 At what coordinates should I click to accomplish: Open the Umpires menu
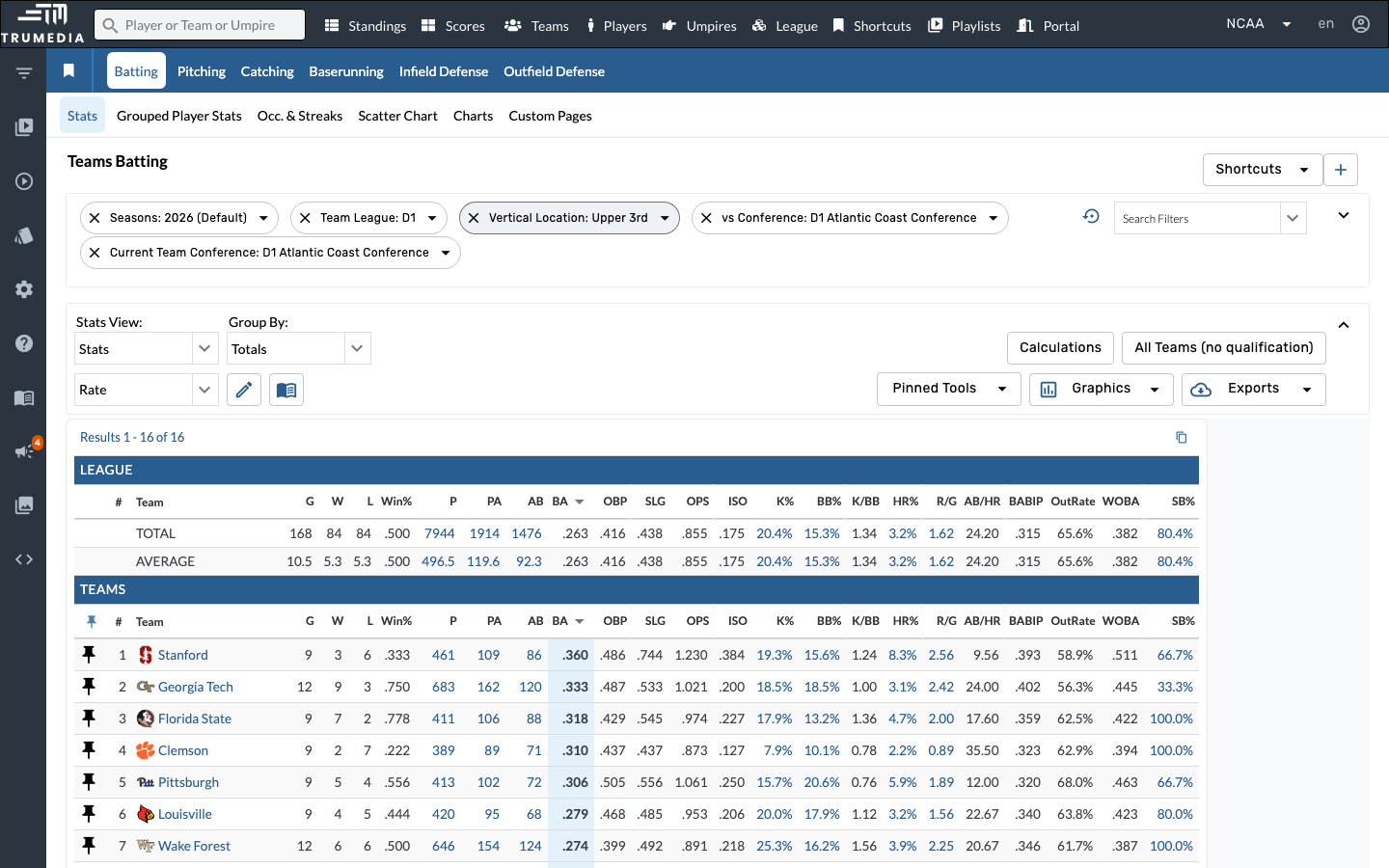point(699,26)
